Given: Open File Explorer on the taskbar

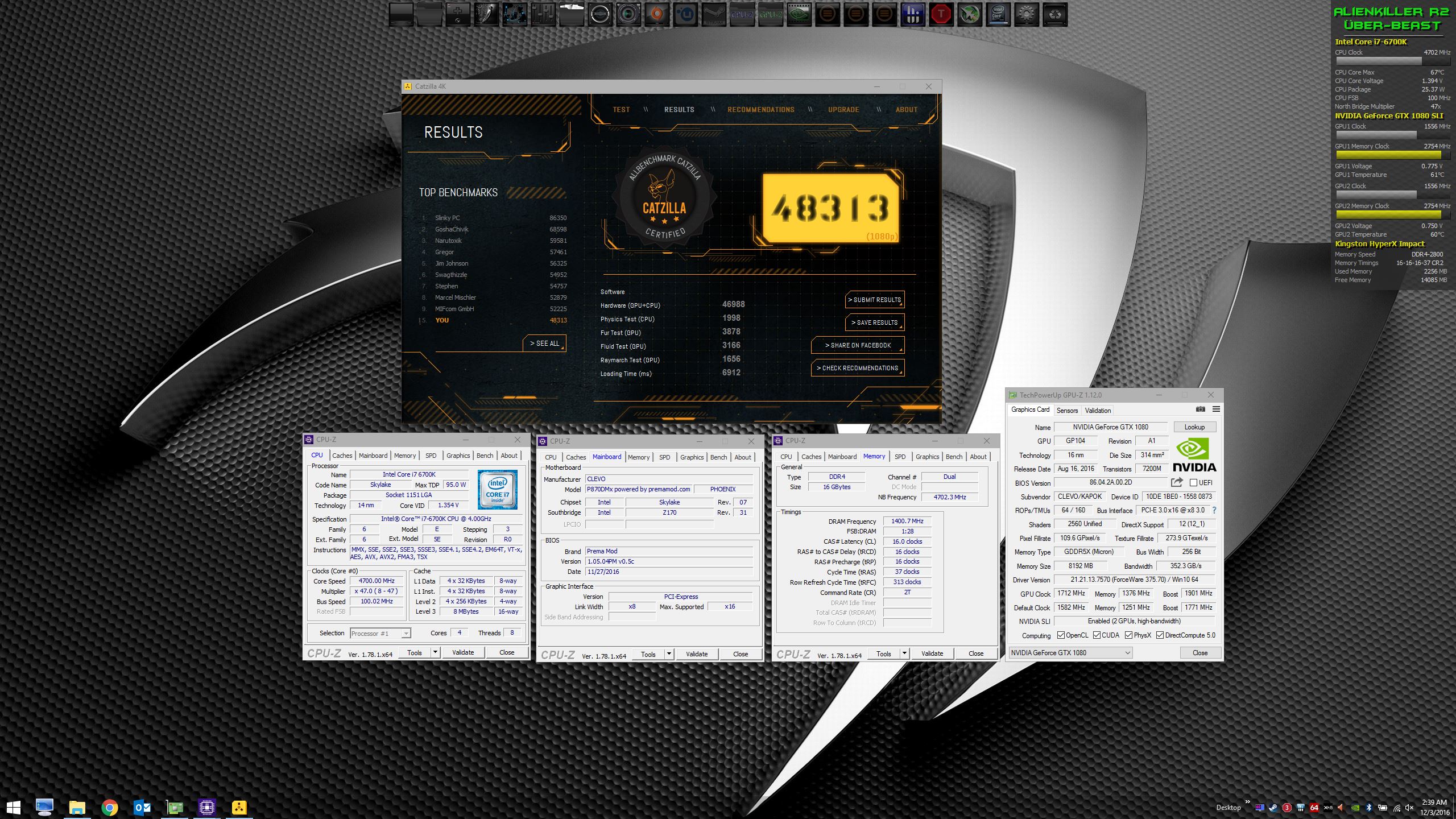Looking at the screenshot, I should (77, 807).
